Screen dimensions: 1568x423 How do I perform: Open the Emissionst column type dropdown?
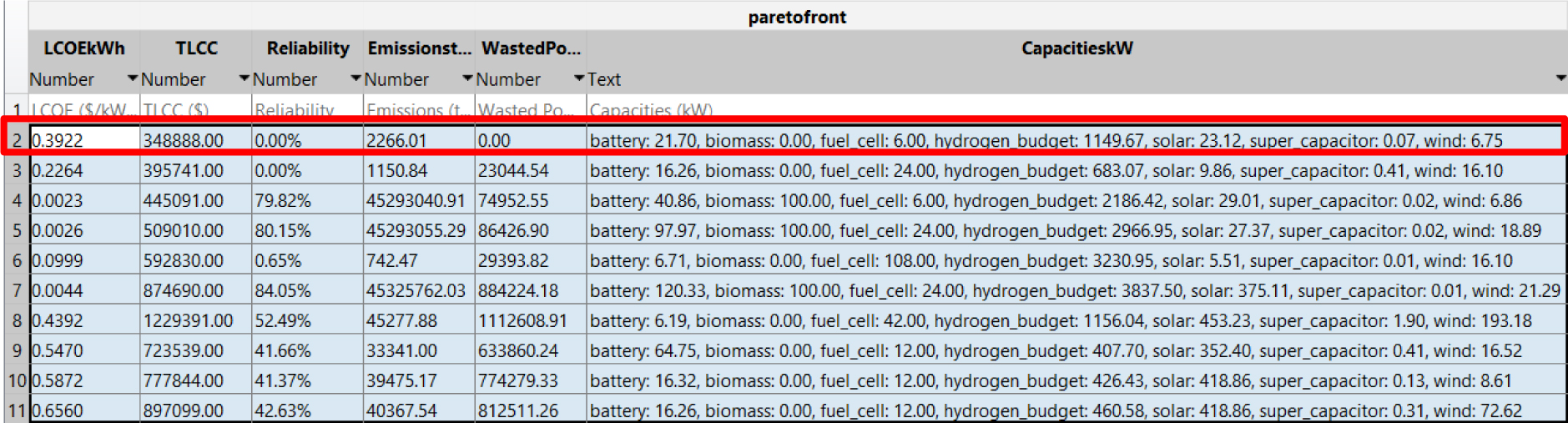click(467, 78)
